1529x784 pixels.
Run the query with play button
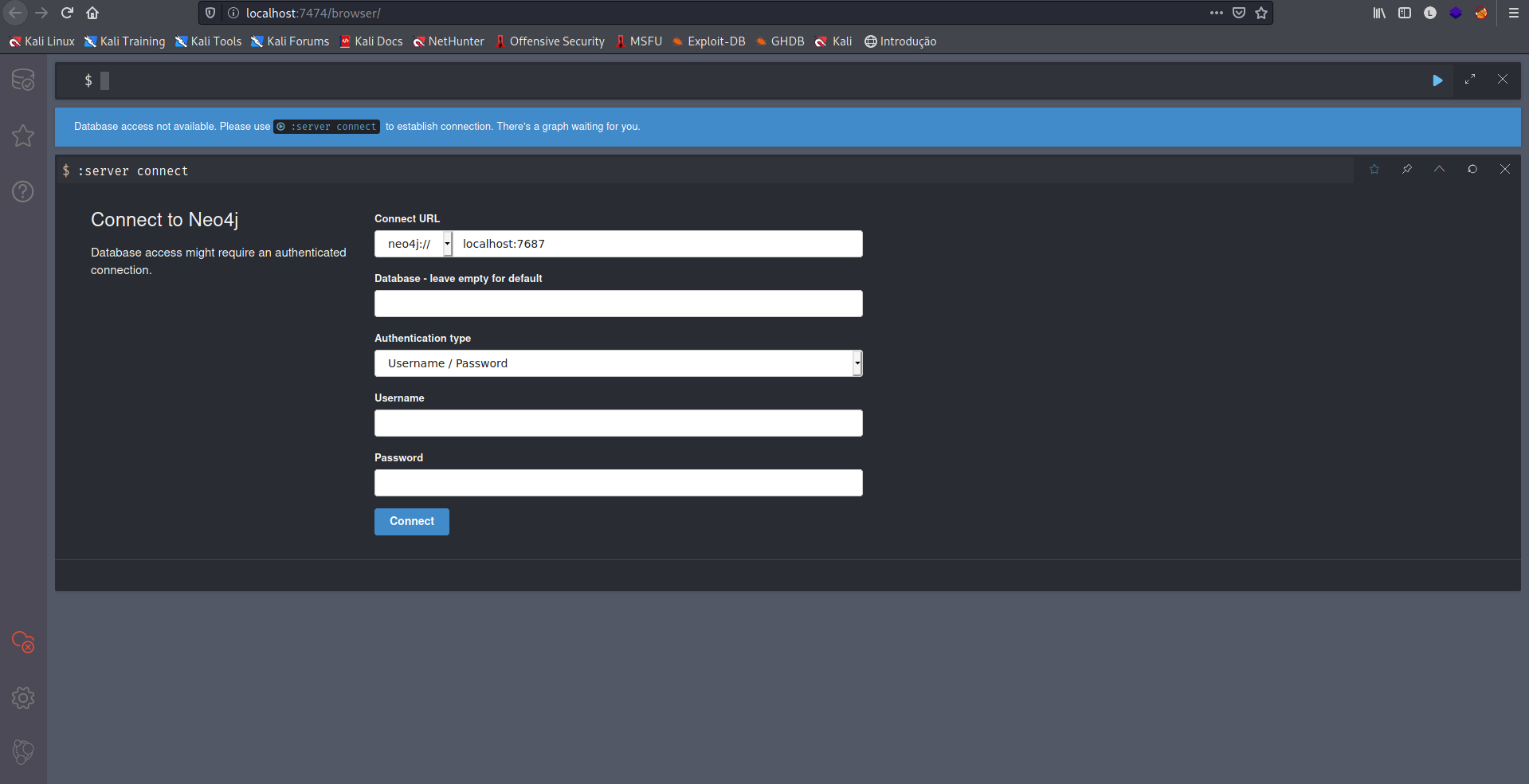(x=1437, y=80)
